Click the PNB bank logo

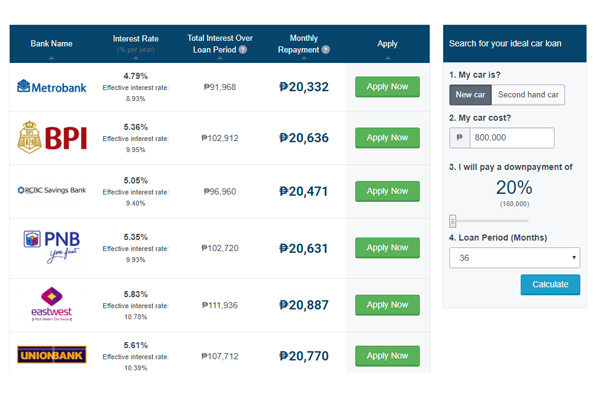click(x=52, y=247)
